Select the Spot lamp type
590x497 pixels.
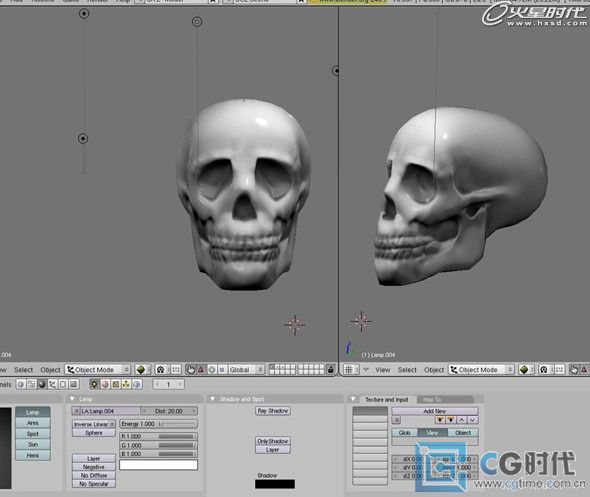point(33,434)
